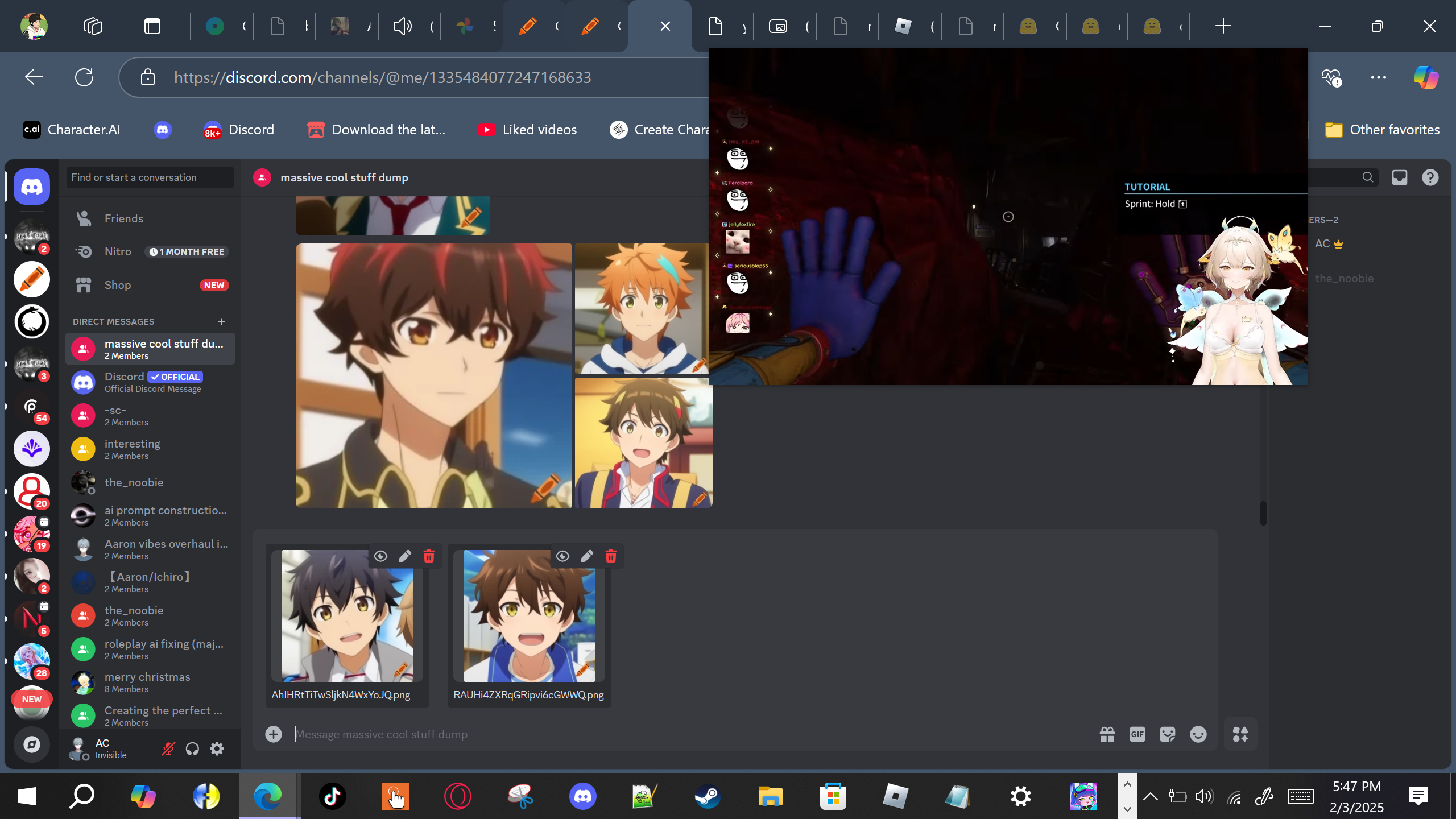Open the tab actions menu icon
Viewport: 1456px width, 819px height.
pos(152,26)
